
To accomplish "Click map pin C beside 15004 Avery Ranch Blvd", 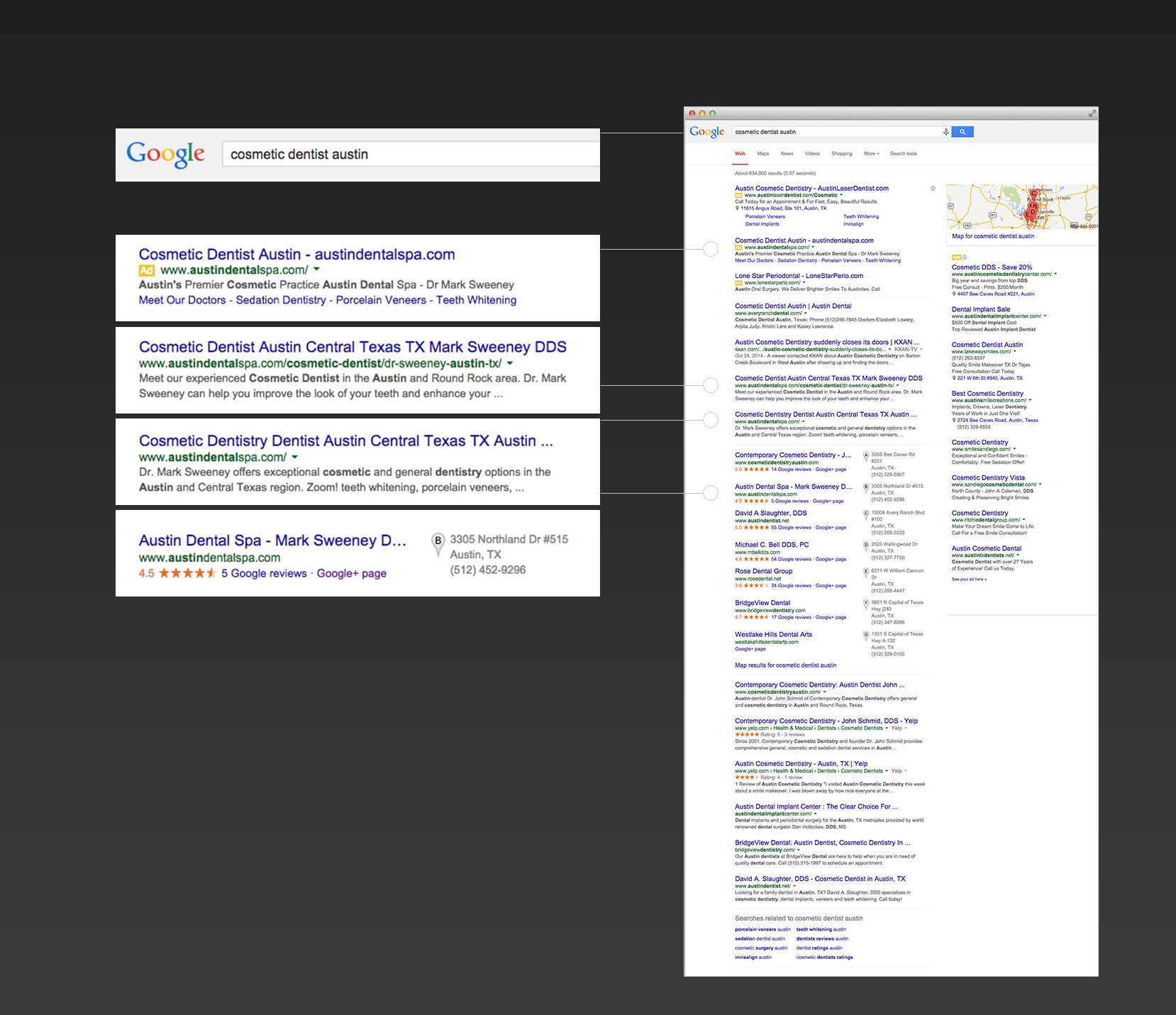I will [866, 514].
